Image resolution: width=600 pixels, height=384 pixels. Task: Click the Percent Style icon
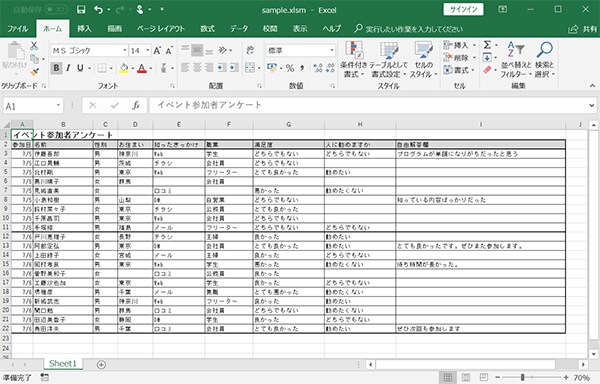click(x=290, y=68)
